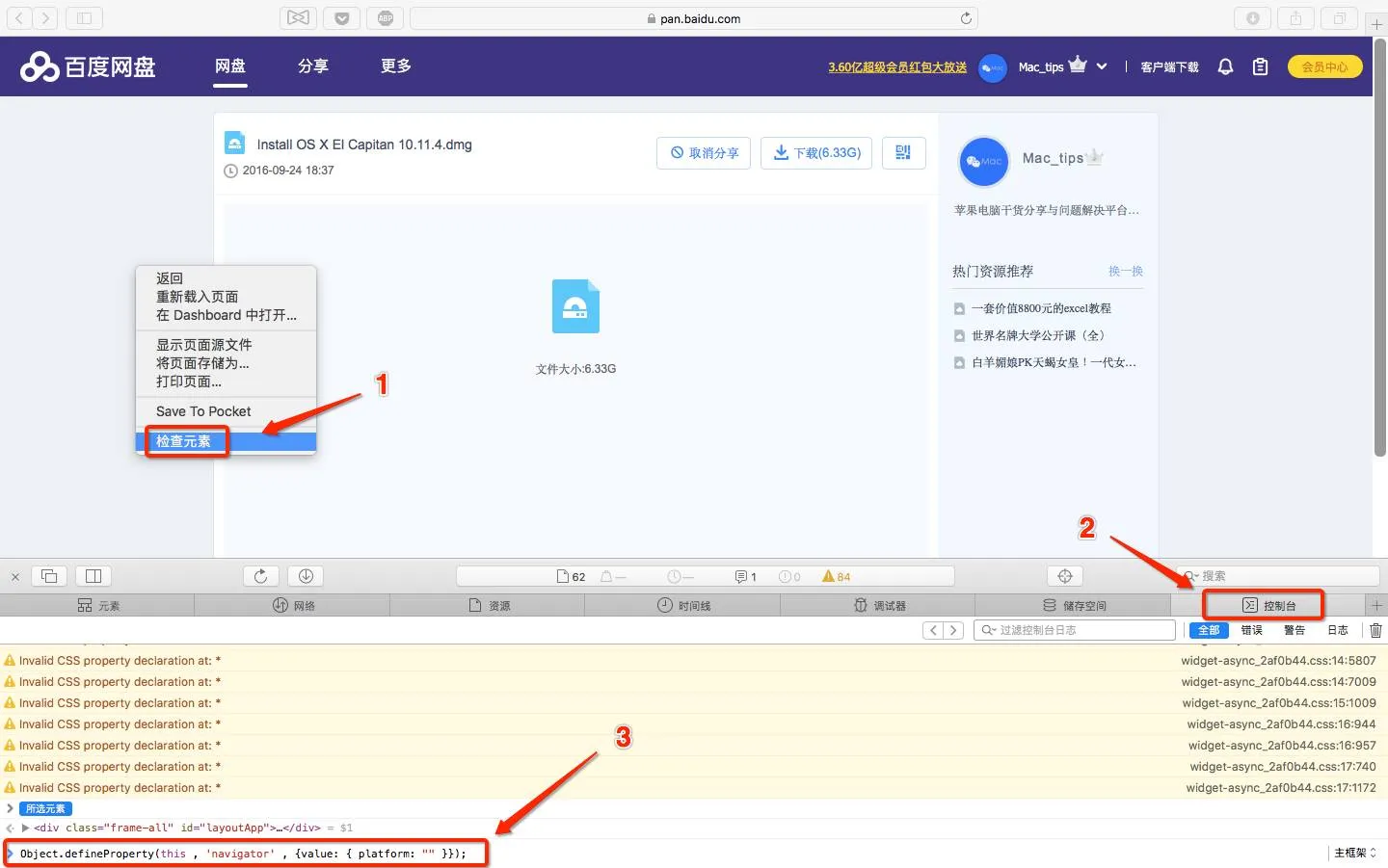
Task: Detach the Web Inspector into separate window
Action: click(x=49, y=576)
